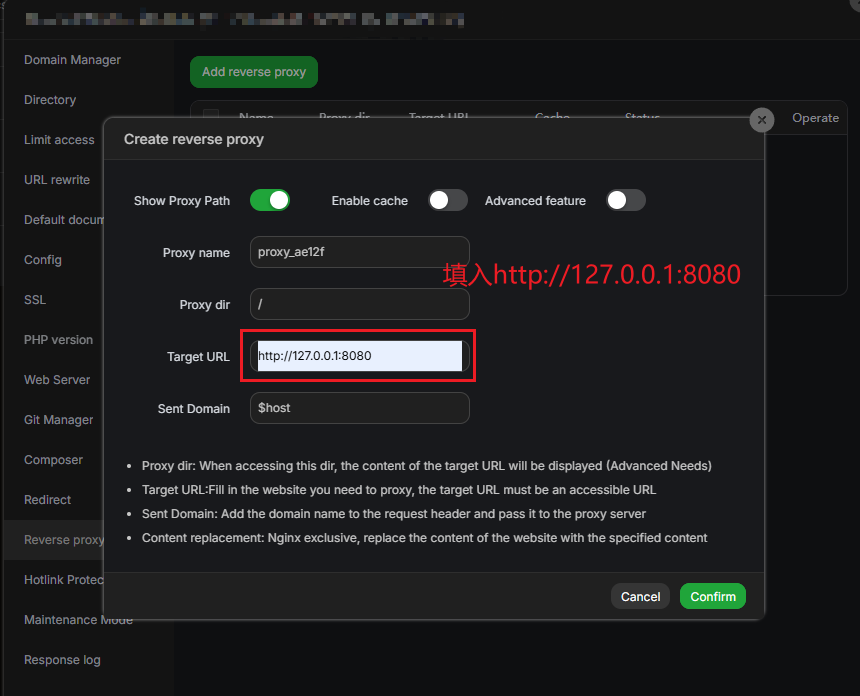Select Composer in the sidebar
This screenshot has width=860, height=696.
(53, 460)
